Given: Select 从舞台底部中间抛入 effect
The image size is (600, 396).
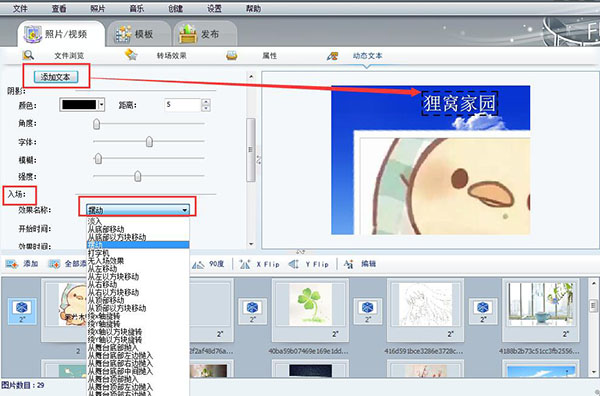Looking at the screenshot, I should (138, 371).
